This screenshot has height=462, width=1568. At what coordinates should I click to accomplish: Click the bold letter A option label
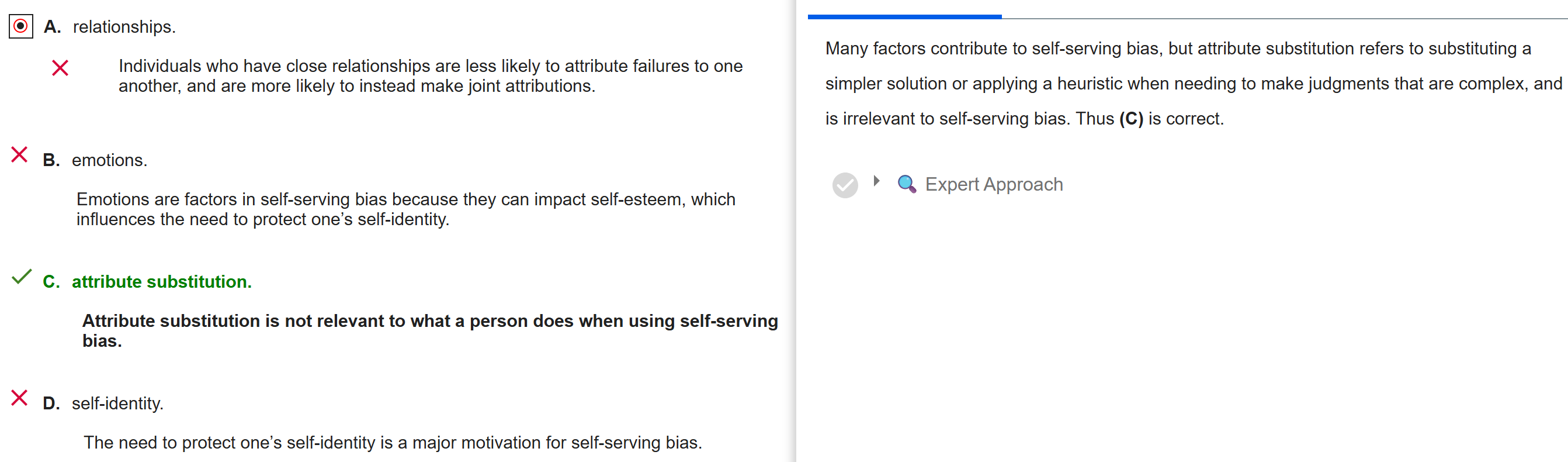tap(53, 27)
